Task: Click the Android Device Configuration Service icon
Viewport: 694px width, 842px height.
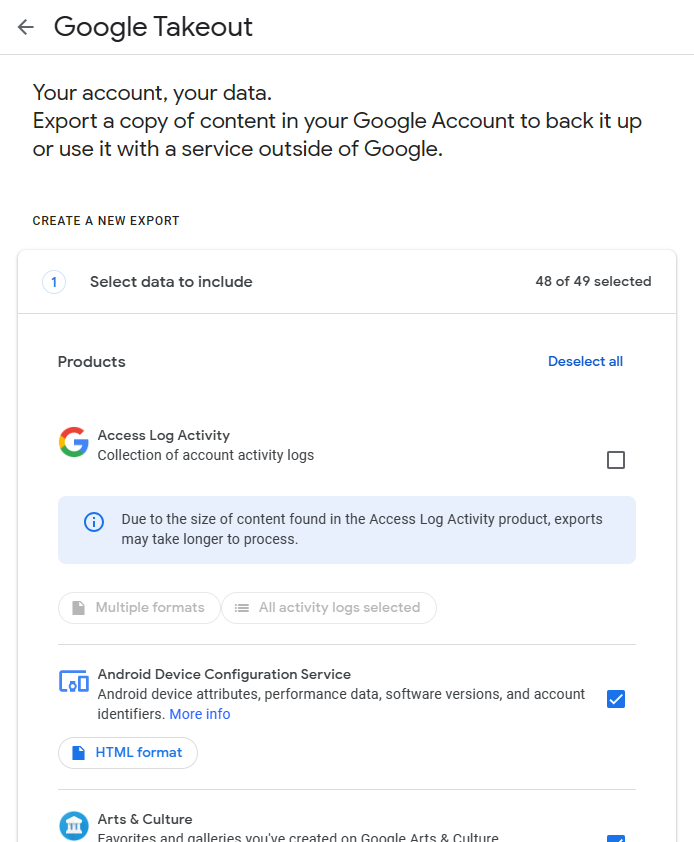Action: click(x=74, y=682)
